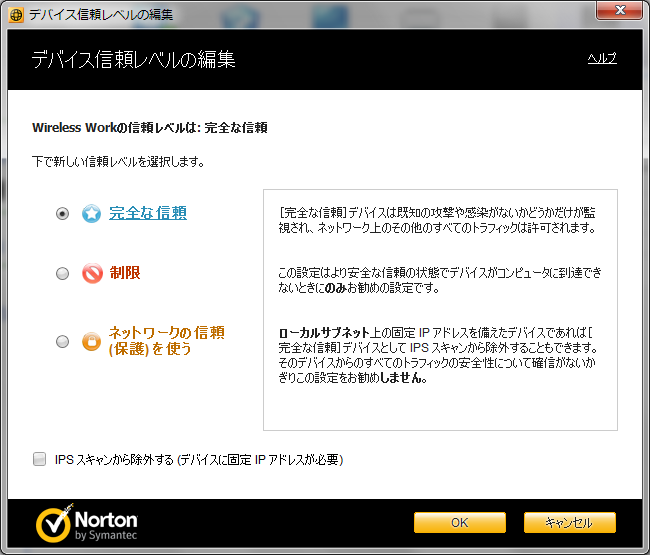Screen dimensions: 650x555
Task: Close the dialog with the X button
Action: 619,10
